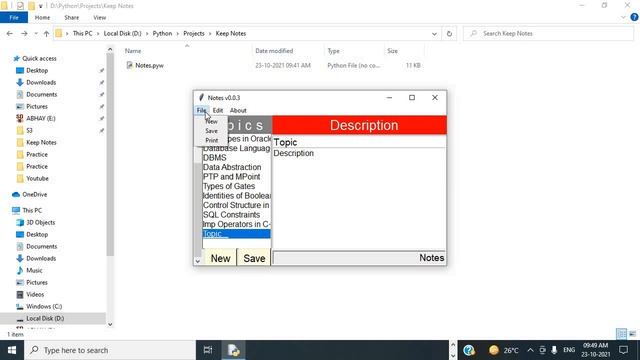Click the Notes feather title icon

tap(201, 98)
